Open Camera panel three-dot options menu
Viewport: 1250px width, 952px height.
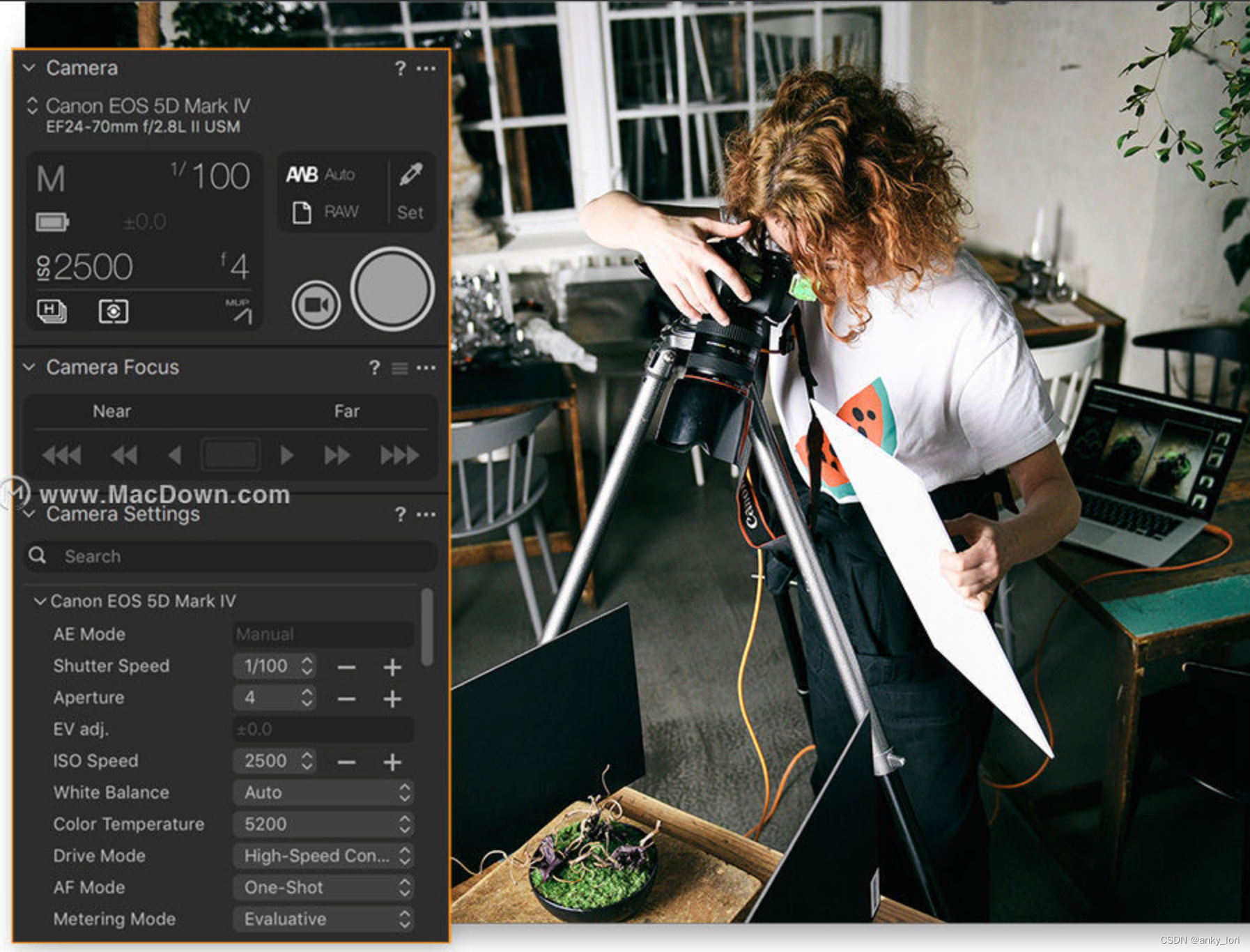(426, 68)
